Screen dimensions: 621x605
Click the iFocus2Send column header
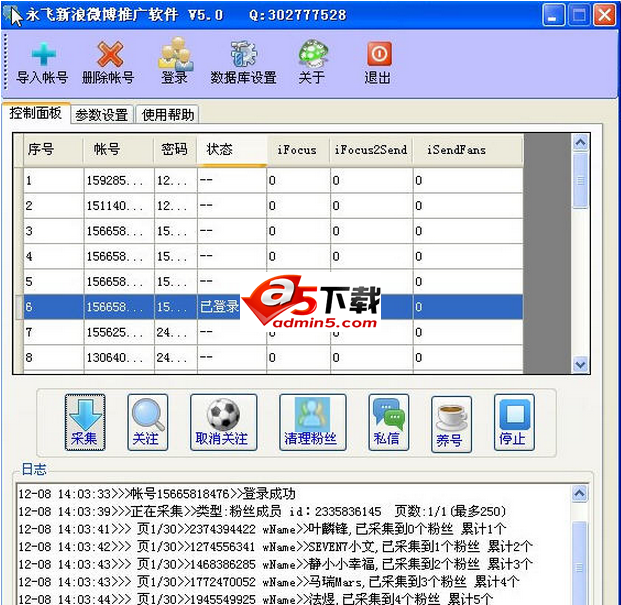click(x=371, y=150)
